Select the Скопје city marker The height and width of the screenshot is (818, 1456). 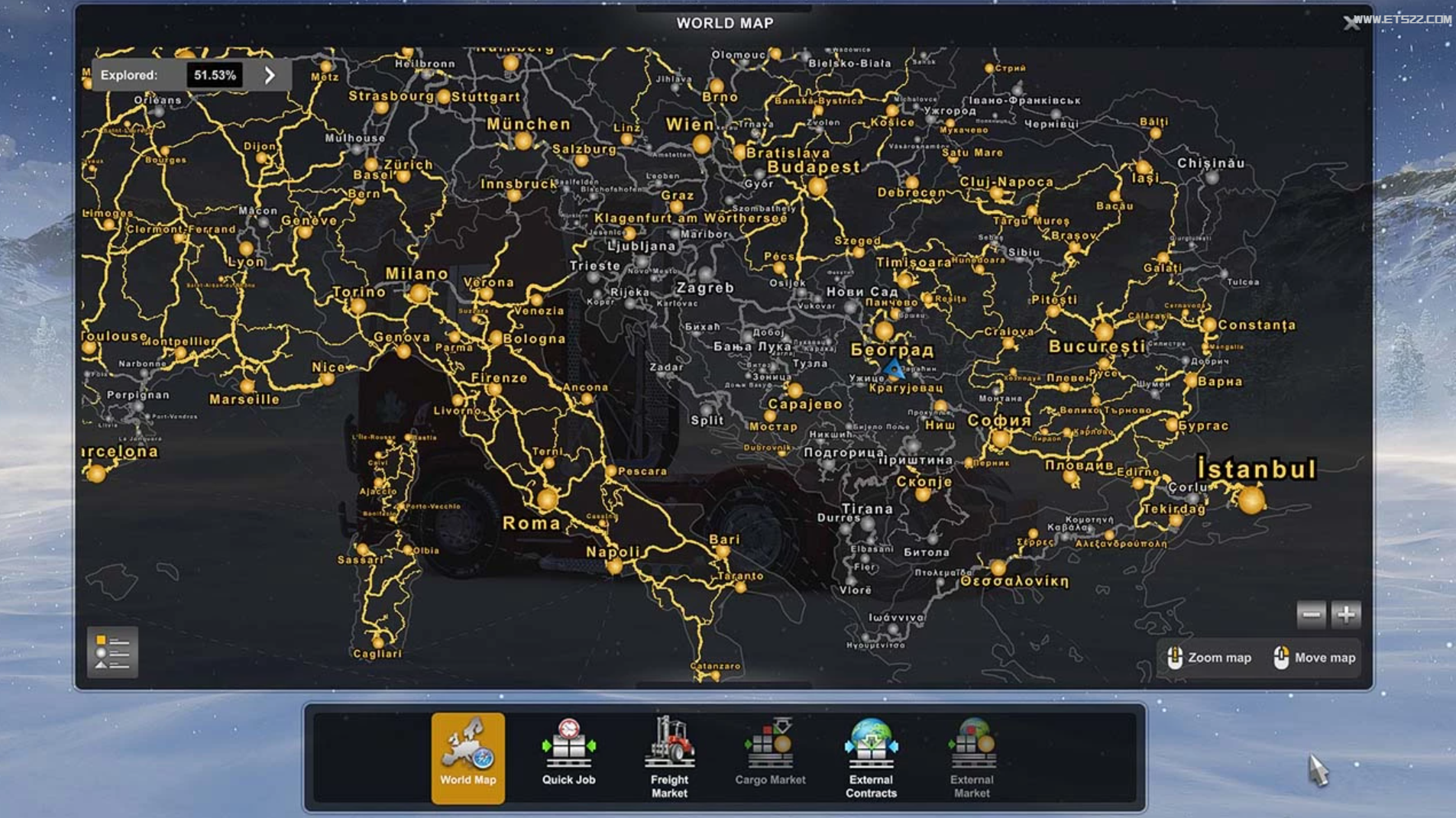pyautogui.click(x=923, y=494)
